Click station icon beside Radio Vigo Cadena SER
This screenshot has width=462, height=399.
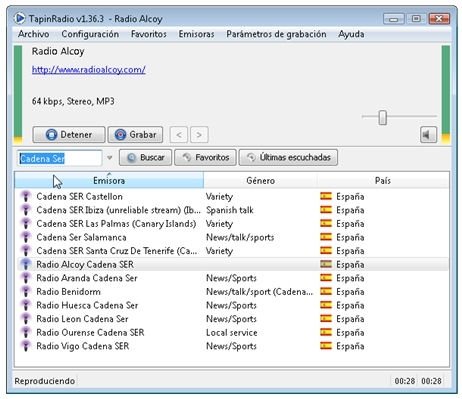26,346
